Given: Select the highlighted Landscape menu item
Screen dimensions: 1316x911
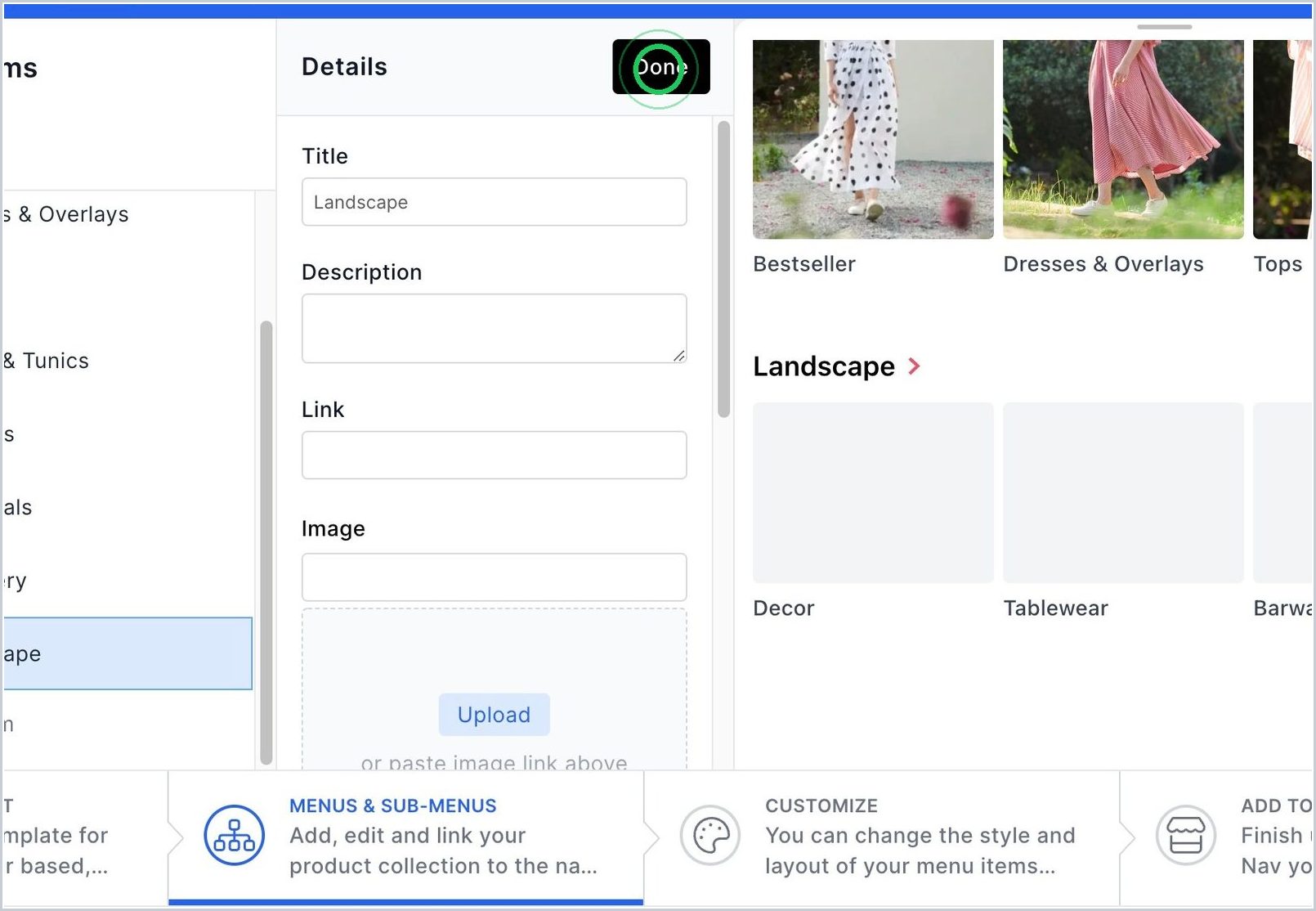Looking at the screenshot, I should point(127,653).
